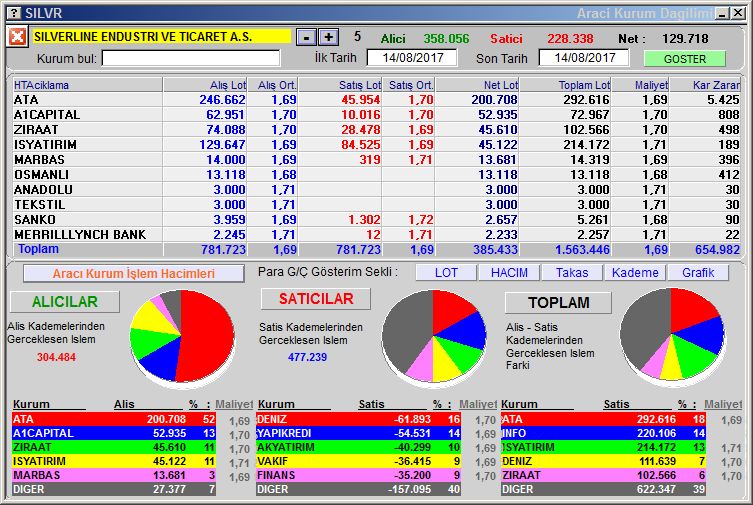Click the Toplam summary row label

38,249
